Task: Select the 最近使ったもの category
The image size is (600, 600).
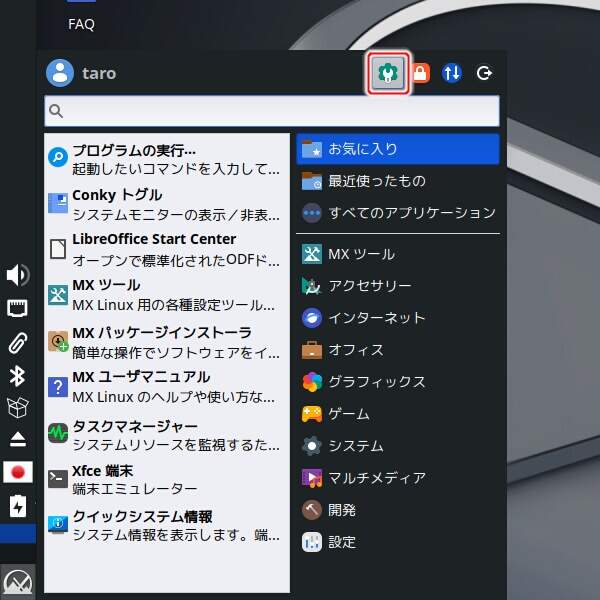Action: click(x=398, y=181)
